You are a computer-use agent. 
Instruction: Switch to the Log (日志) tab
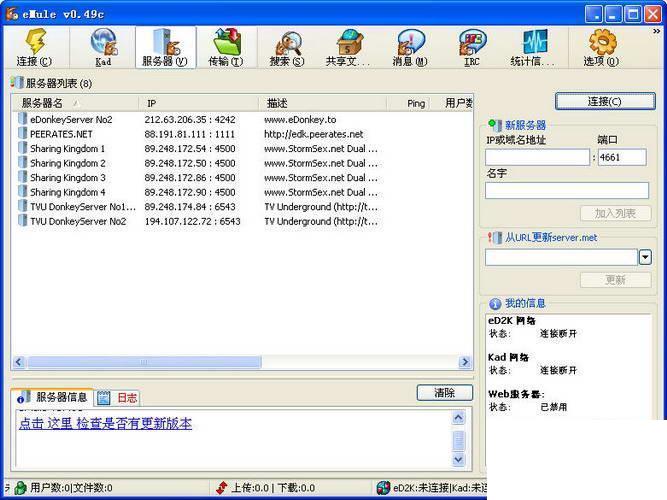coord(117,398)
